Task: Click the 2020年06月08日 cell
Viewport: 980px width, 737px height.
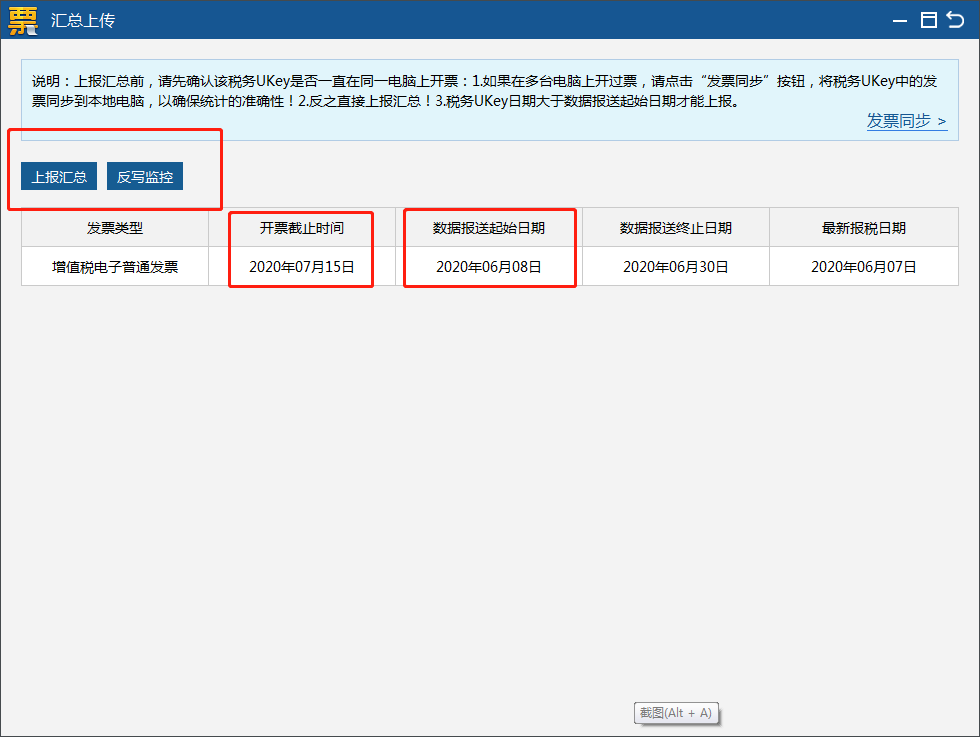Action: click(489, 267)
